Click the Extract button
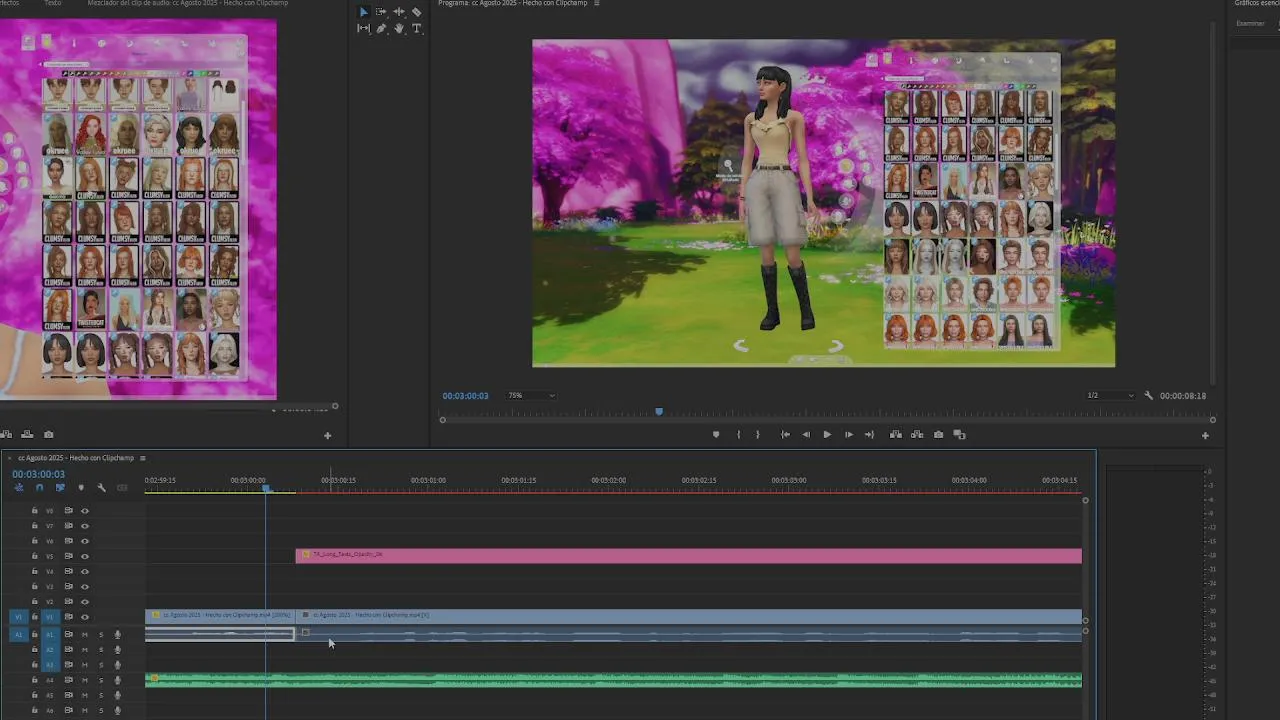This screenshot has height=720, width=1280. coord(917,435)
